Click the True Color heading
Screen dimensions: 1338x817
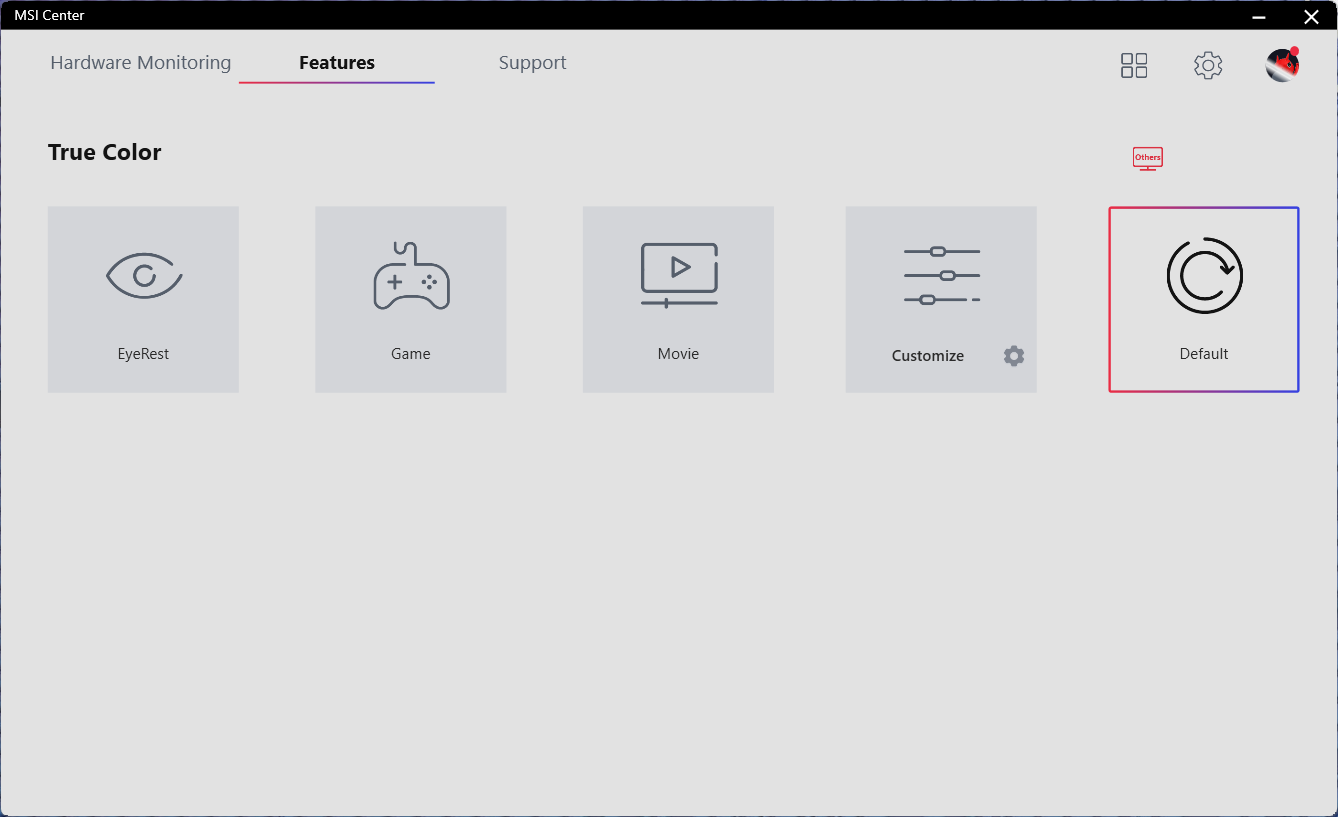click(105, 152)
